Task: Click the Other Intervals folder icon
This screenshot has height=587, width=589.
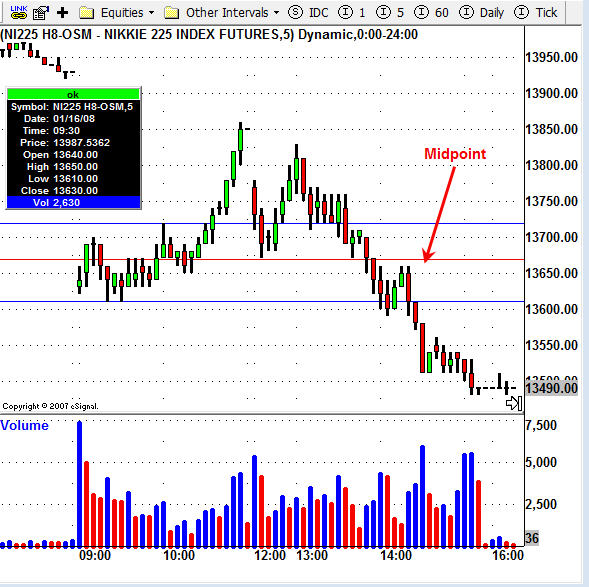Action: tap(171, 13)
